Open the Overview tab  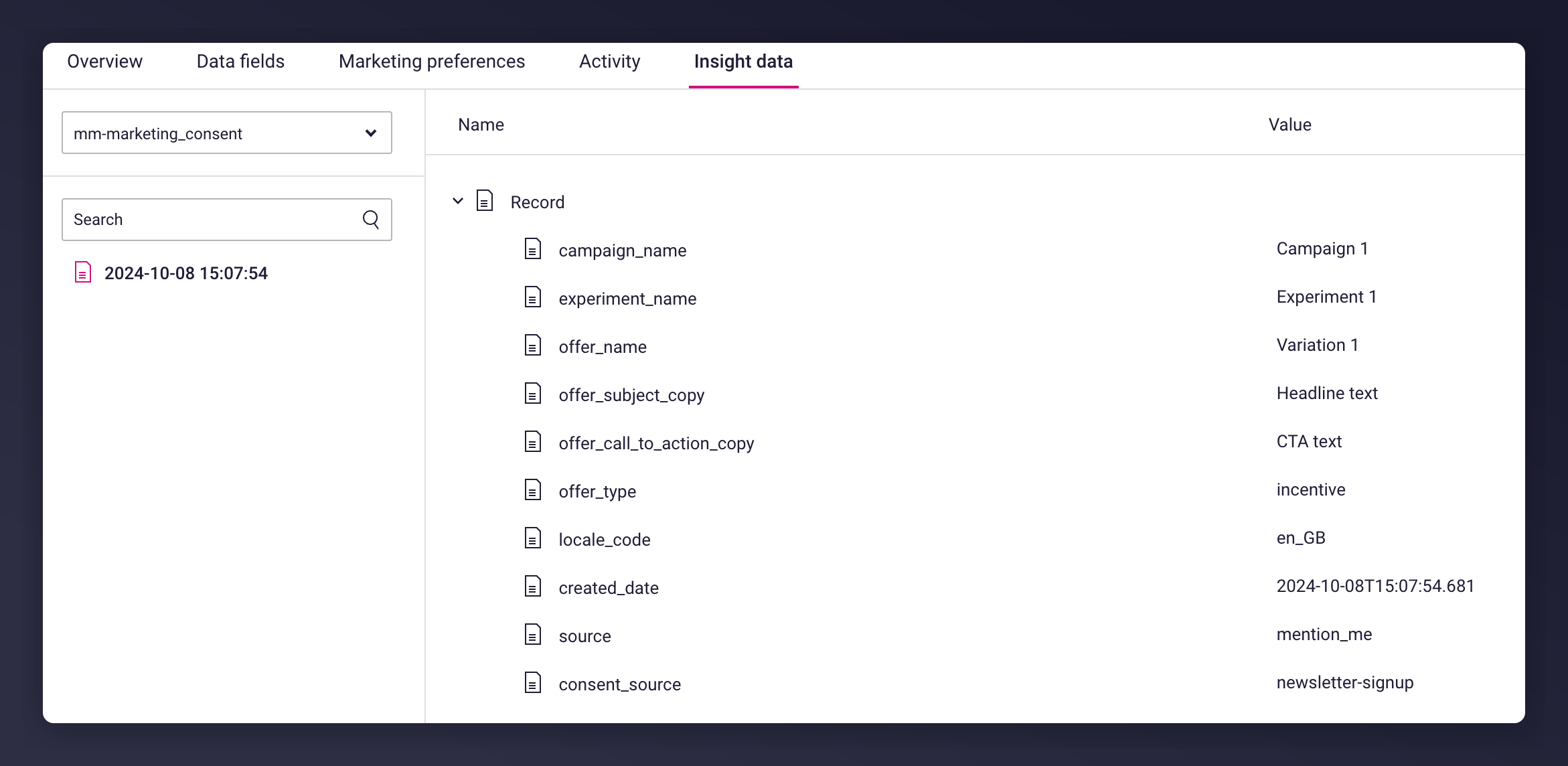(104, 62)
